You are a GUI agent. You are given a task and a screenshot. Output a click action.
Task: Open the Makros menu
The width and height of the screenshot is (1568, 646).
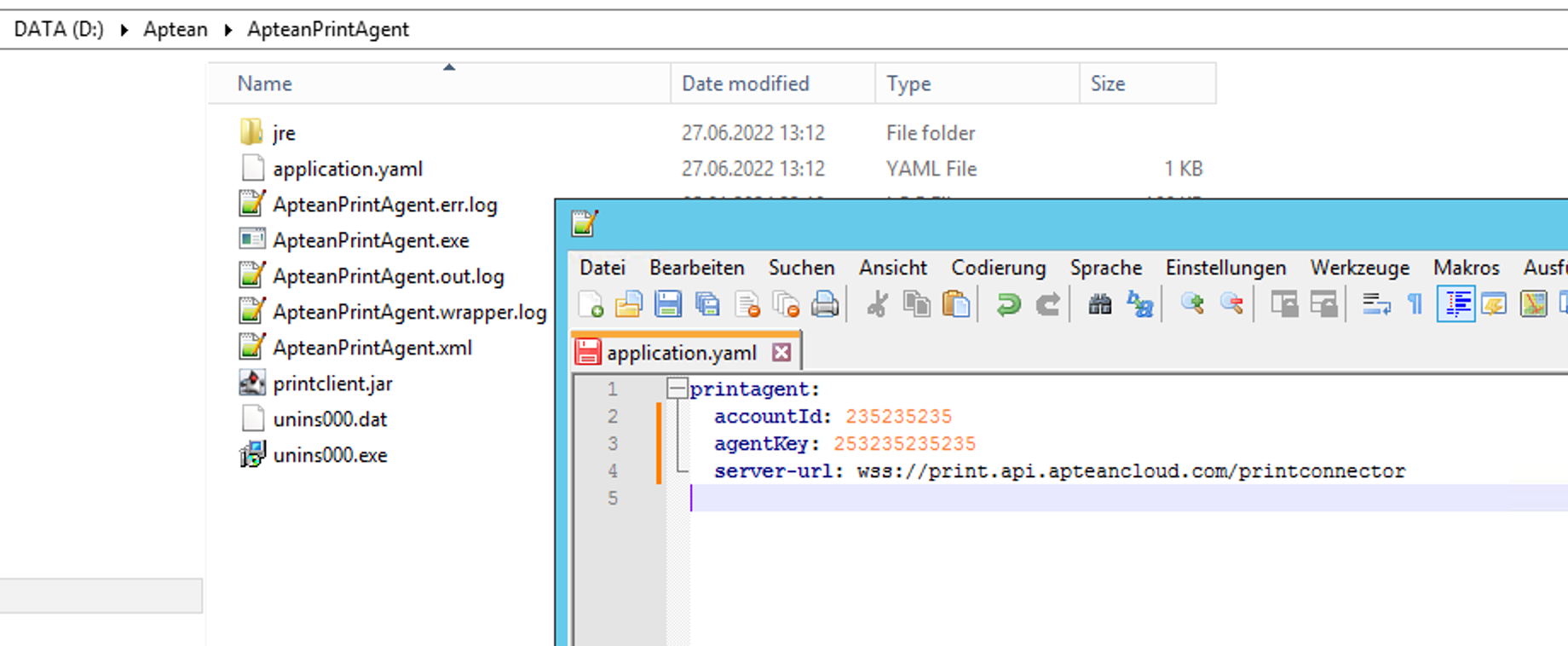pyautogui.click(x=1466, y=268)
